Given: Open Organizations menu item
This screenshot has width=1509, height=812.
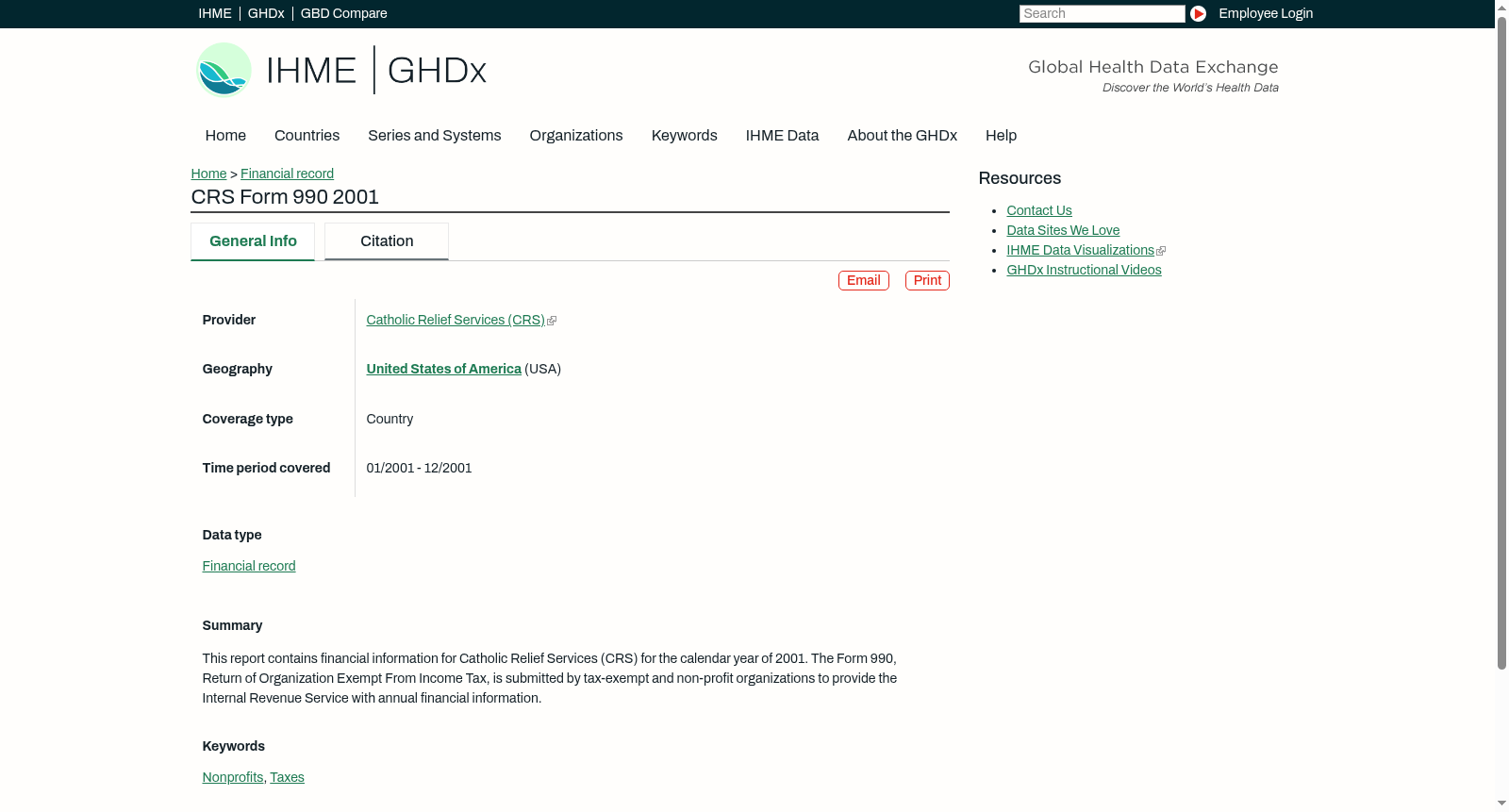Looking at the screenshot, I should click(x=576, y=136).
